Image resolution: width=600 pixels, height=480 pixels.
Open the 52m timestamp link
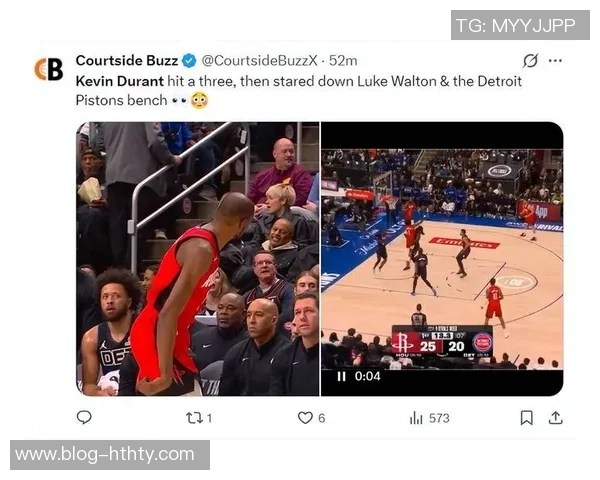tap(343, 60)
